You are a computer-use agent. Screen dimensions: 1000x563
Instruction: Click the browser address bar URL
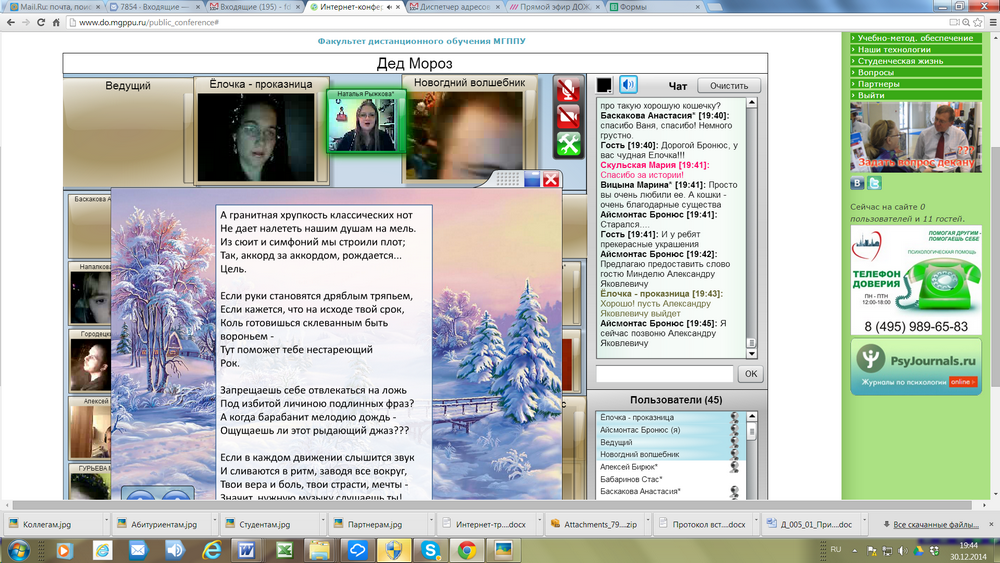click(x=149, y=22)
